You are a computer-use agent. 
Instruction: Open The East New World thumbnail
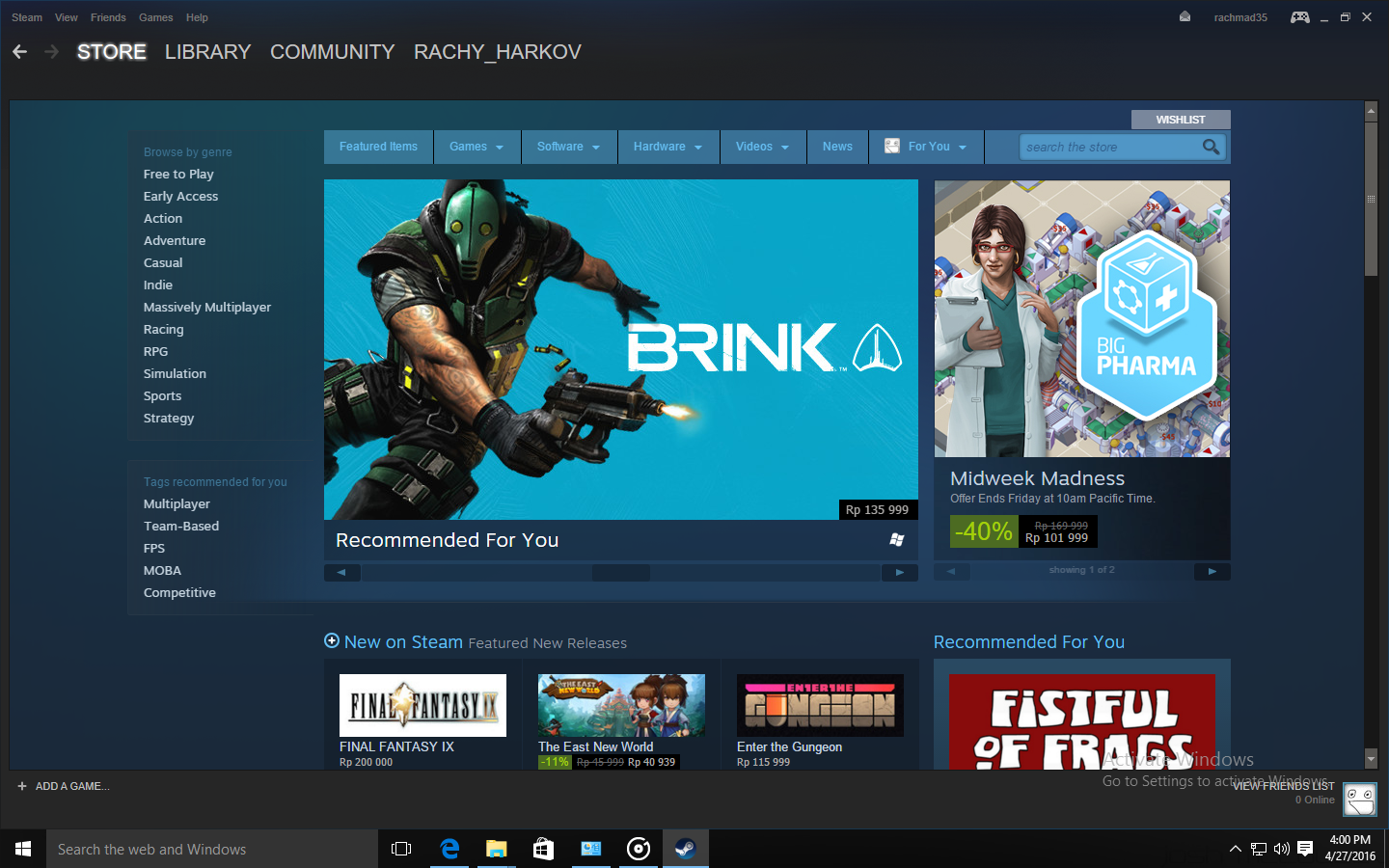621,705
